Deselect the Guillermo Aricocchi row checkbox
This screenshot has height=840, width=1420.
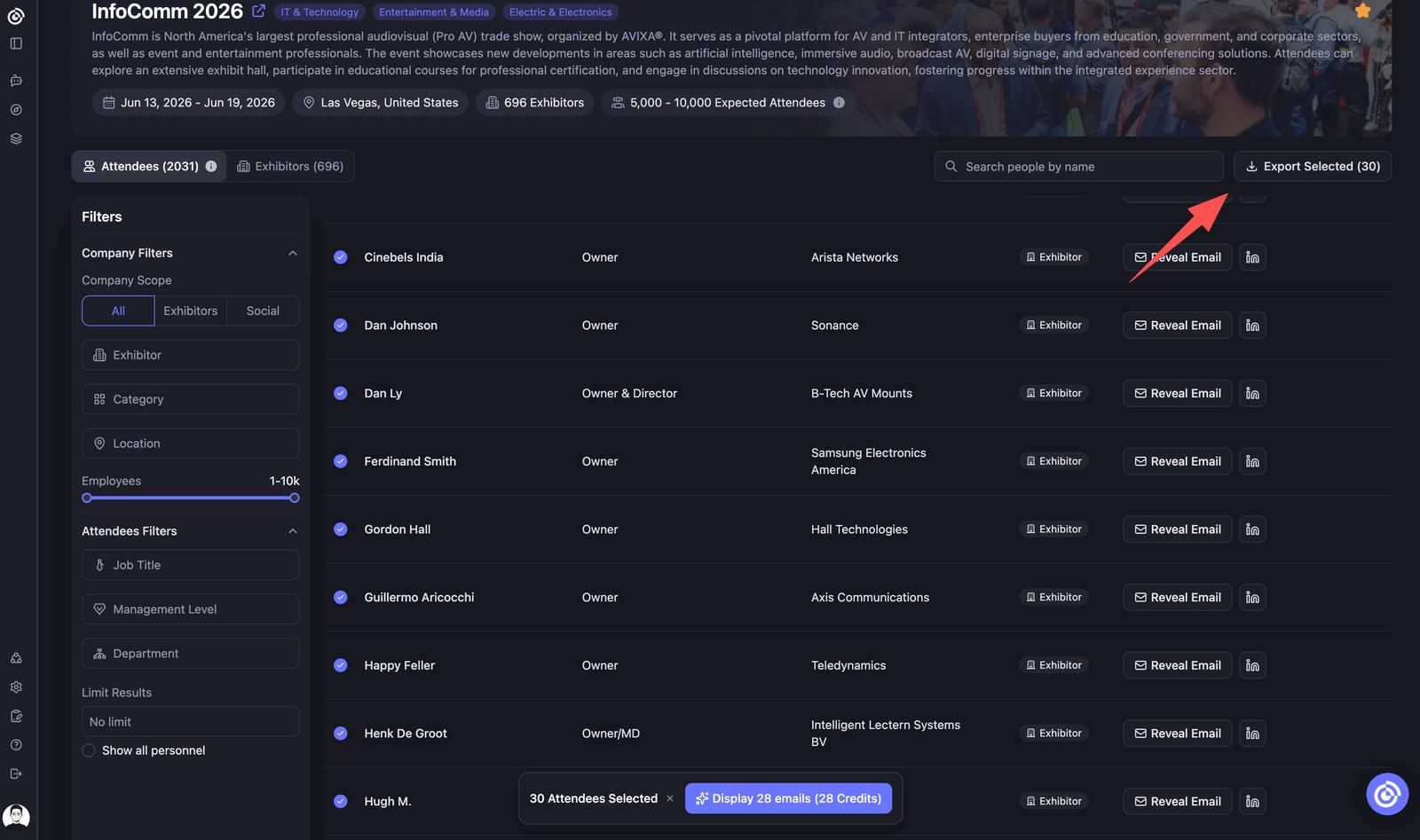point(341,597)
